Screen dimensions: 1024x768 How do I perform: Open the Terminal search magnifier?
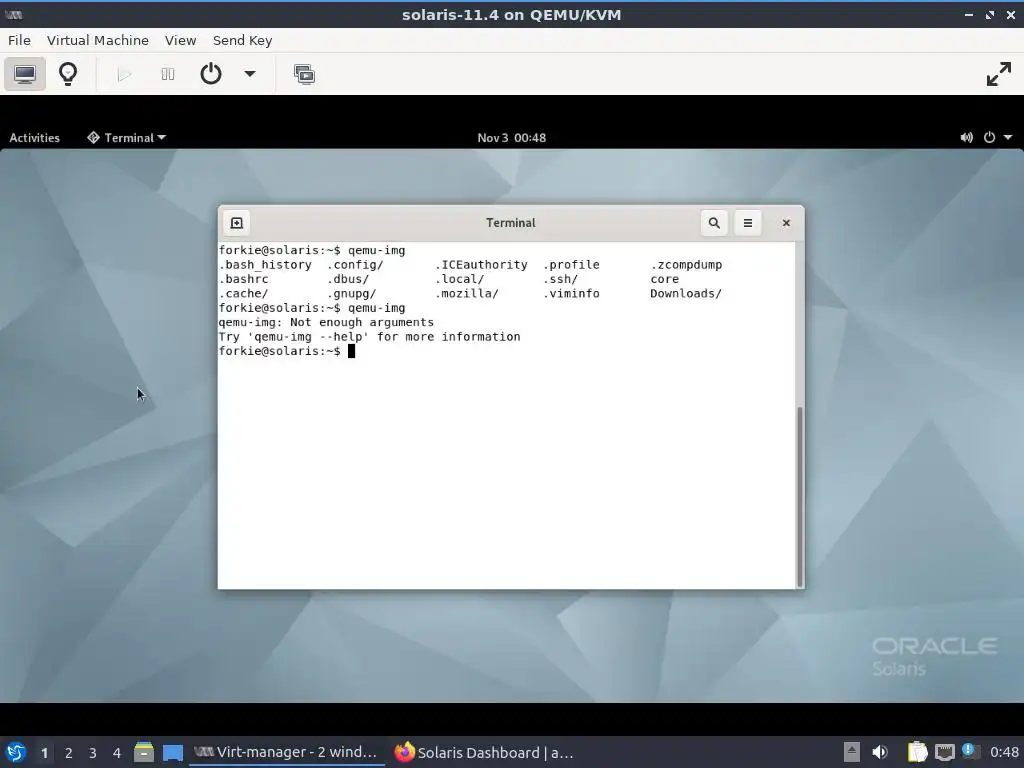(x=714, y=223)
